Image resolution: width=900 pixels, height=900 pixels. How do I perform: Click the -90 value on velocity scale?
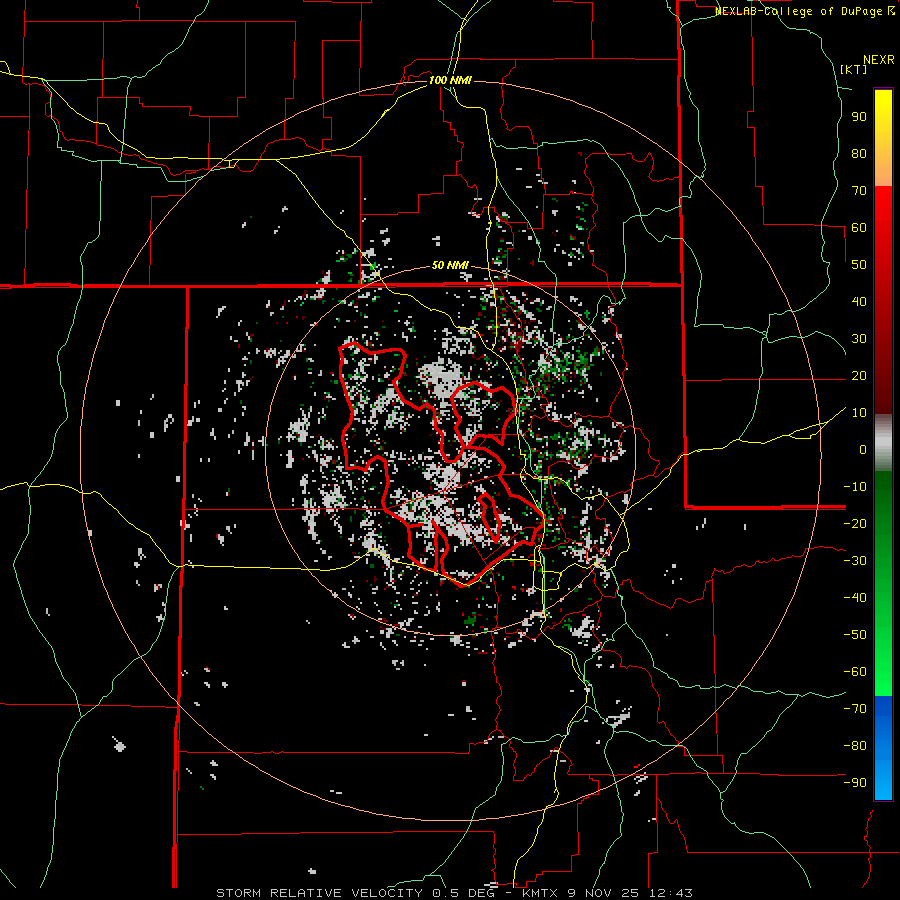[855, 783]
